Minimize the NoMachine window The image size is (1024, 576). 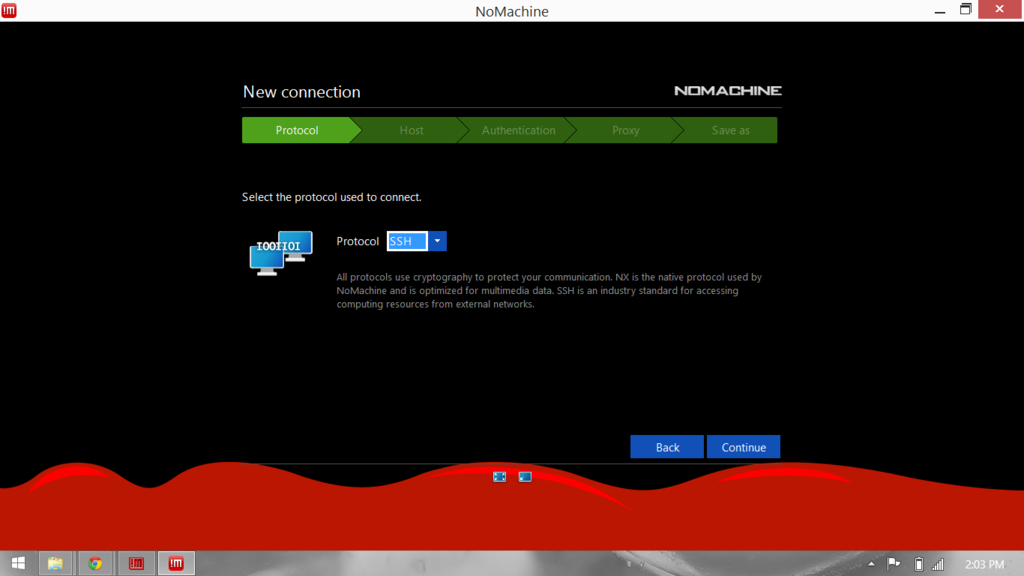coord(940,10)
